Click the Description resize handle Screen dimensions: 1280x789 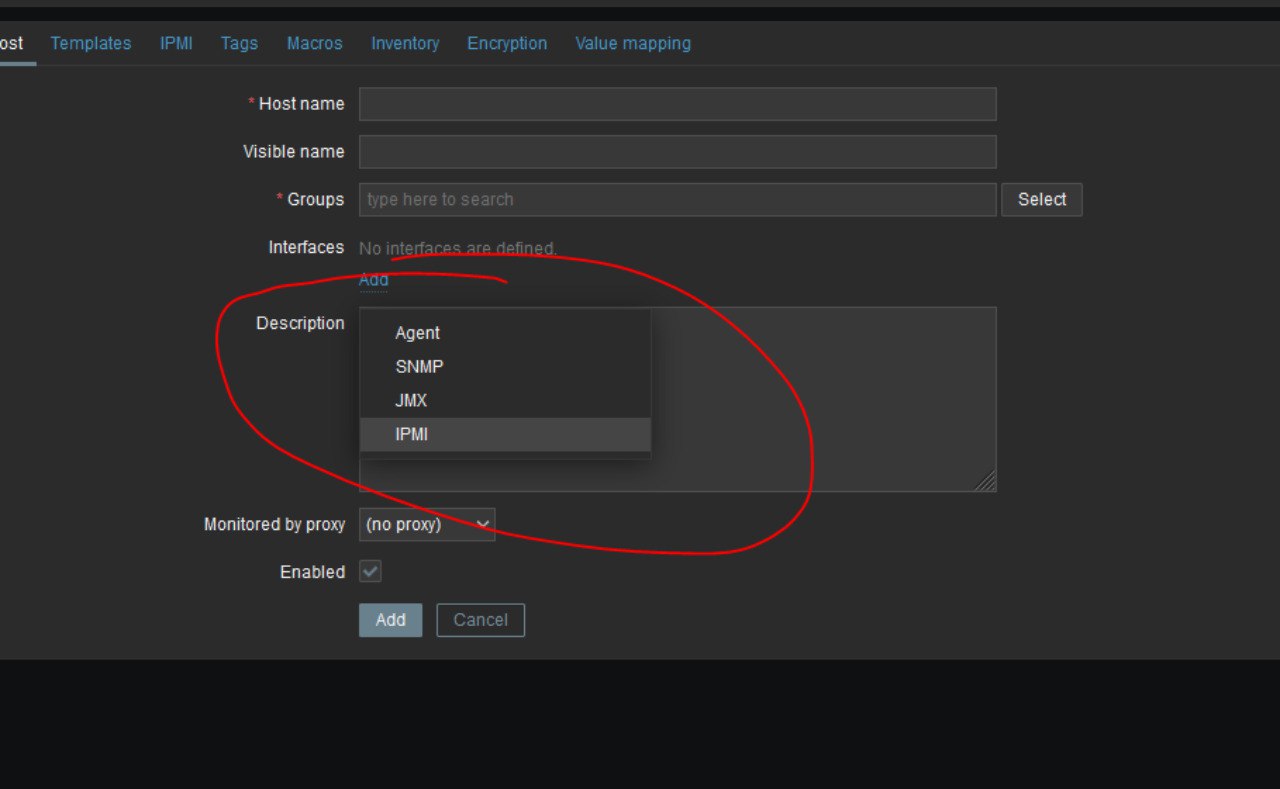click(x=986, y=481)
